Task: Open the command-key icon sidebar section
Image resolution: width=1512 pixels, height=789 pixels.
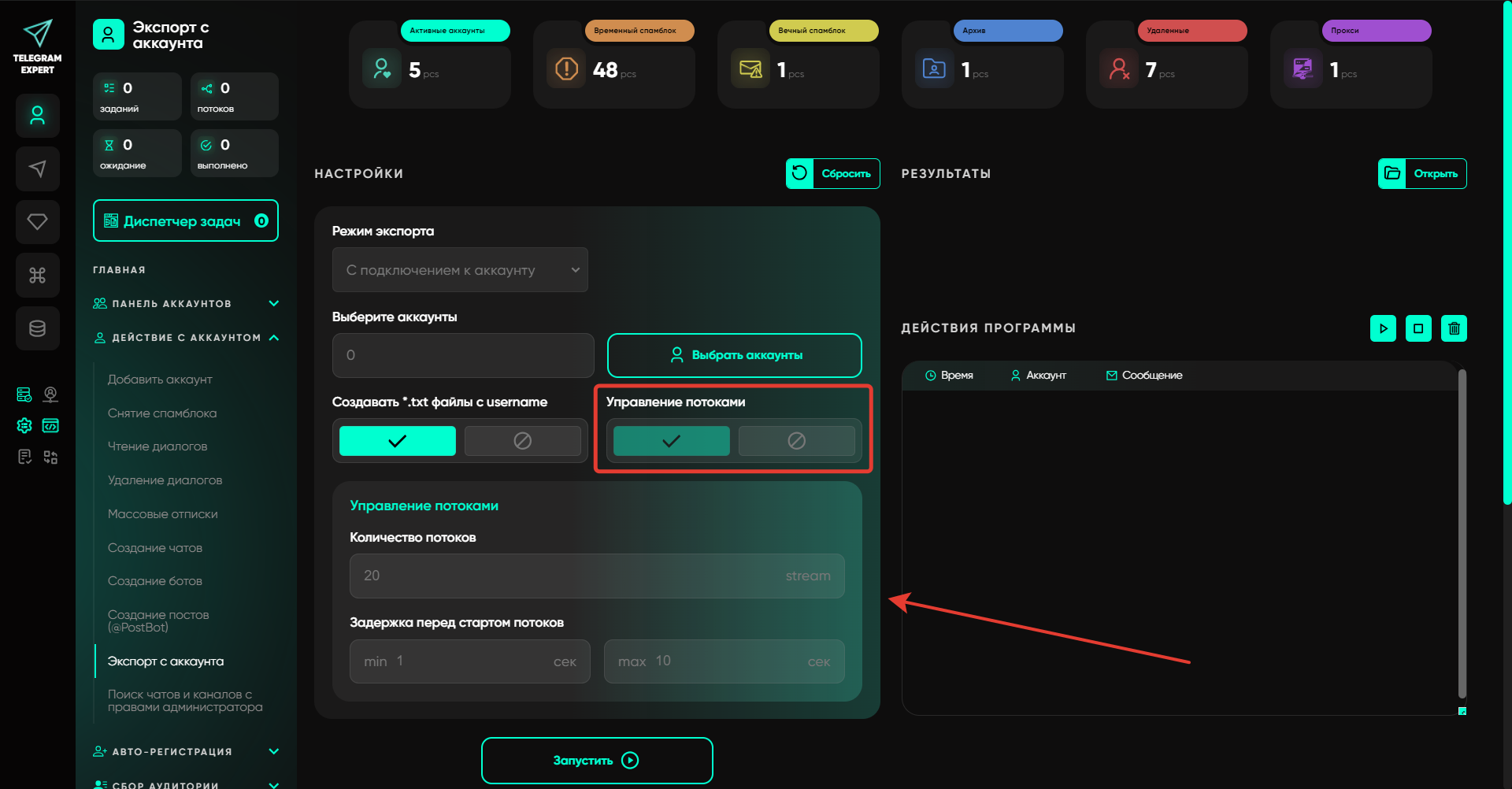Action: [x=37, y=276]
